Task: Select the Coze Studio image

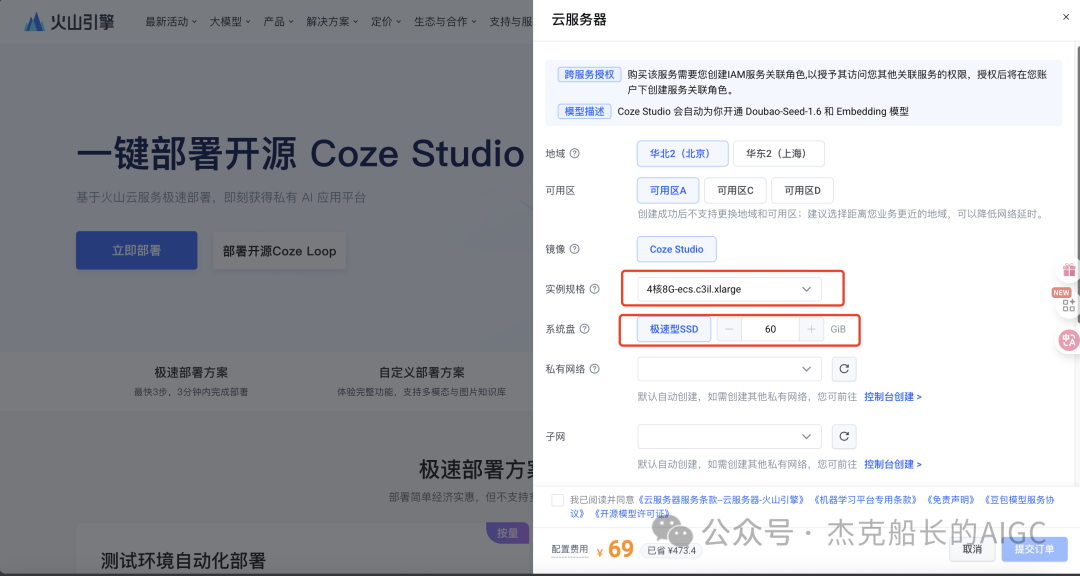Action: (x=676, y=249)
